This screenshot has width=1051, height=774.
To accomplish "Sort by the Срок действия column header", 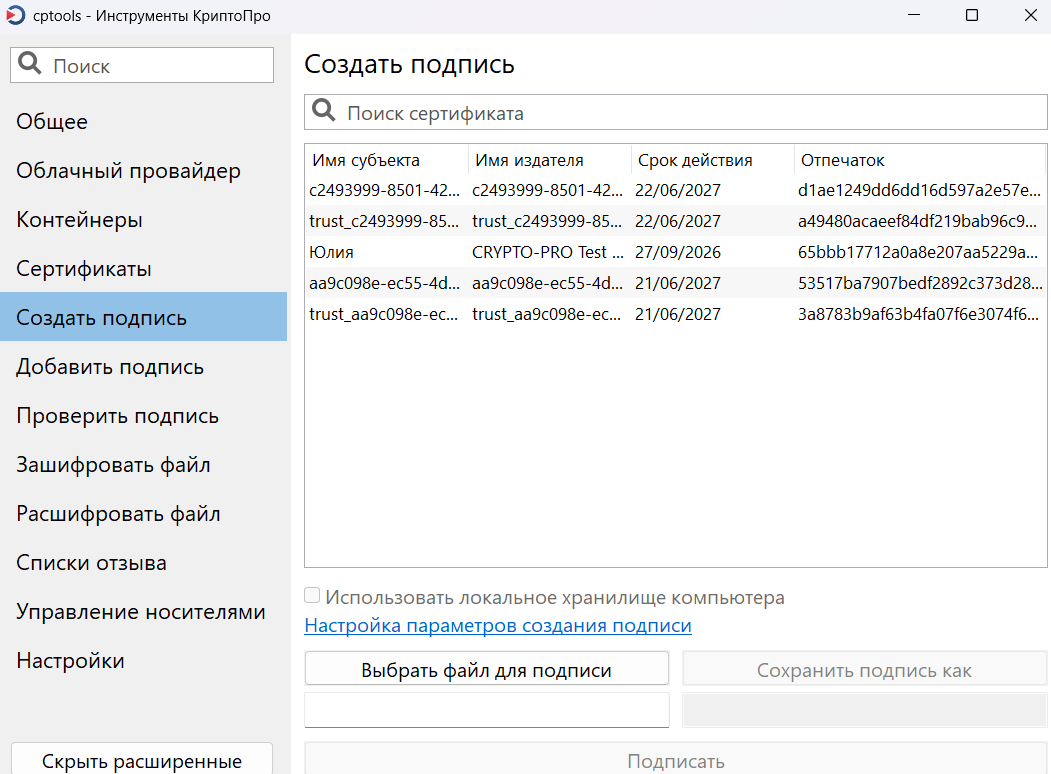I will point(713,160).
